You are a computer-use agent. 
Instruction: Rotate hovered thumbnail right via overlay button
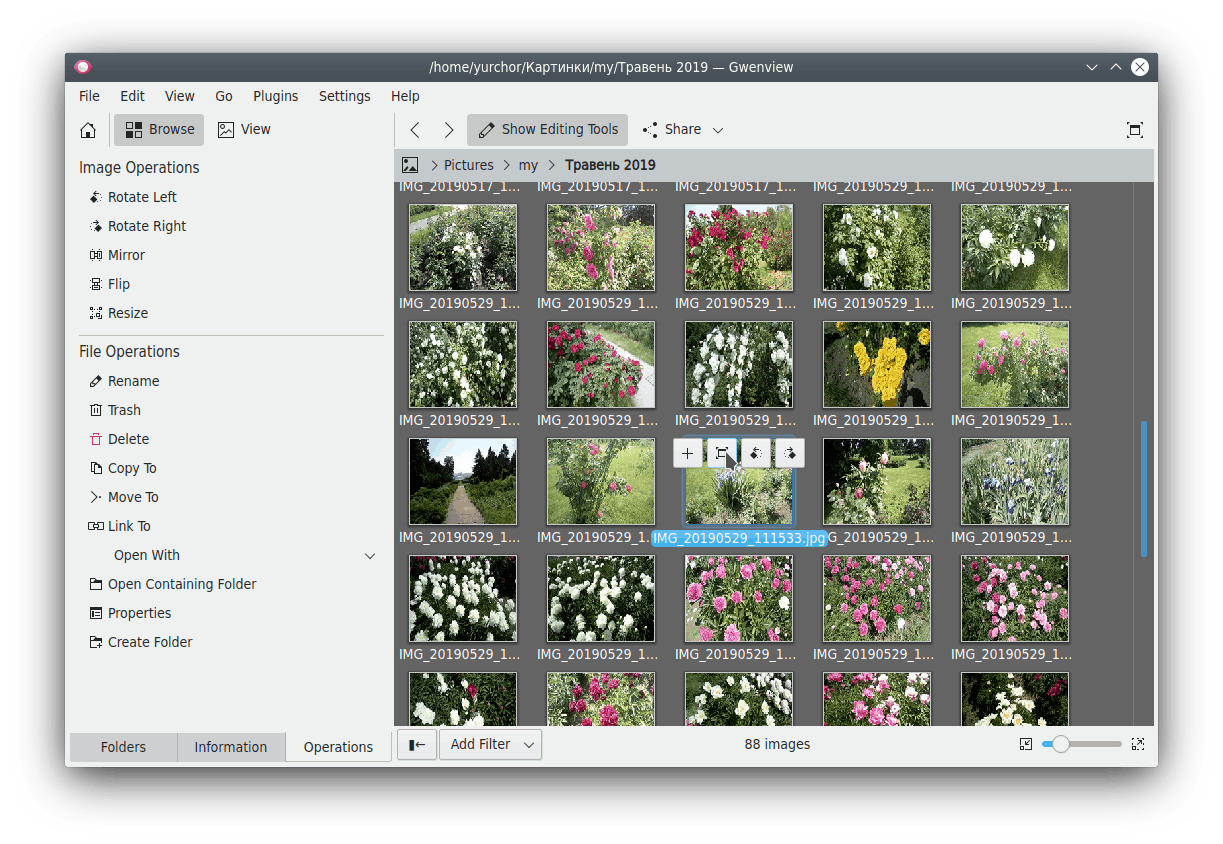click(x=789, y=454)
